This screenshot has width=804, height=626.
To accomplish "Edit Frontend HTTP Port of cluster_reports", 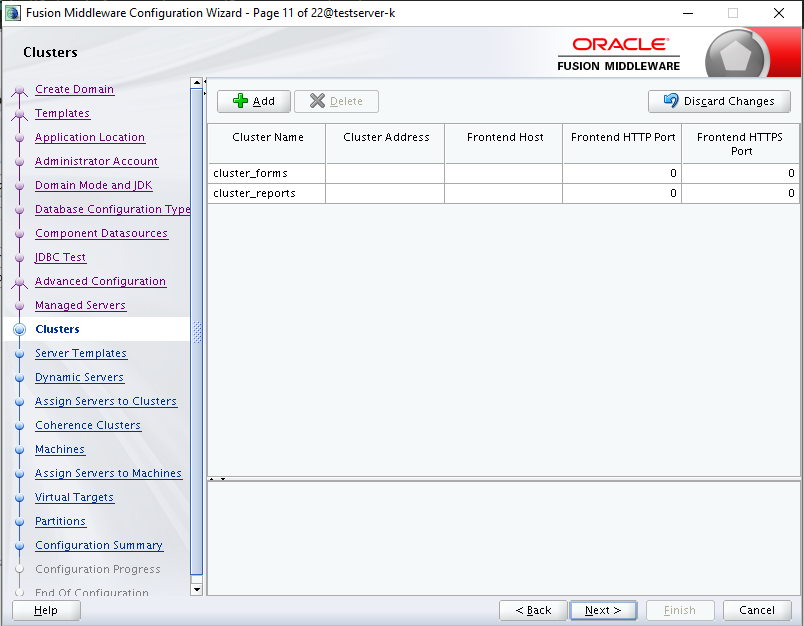I will [622, 193].
